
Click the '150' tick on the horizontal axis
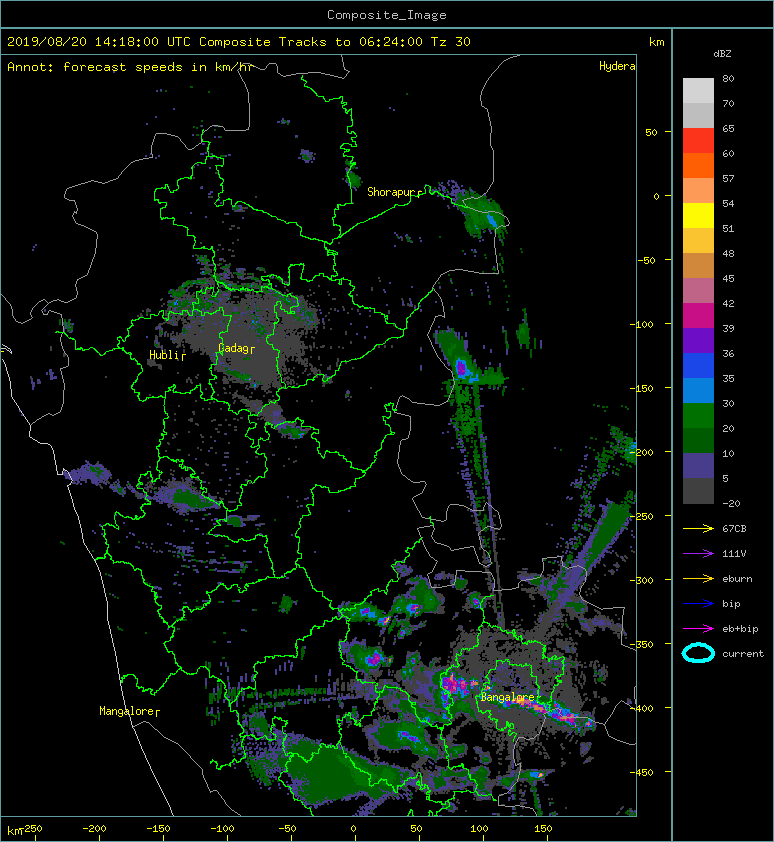coord(543,829)
